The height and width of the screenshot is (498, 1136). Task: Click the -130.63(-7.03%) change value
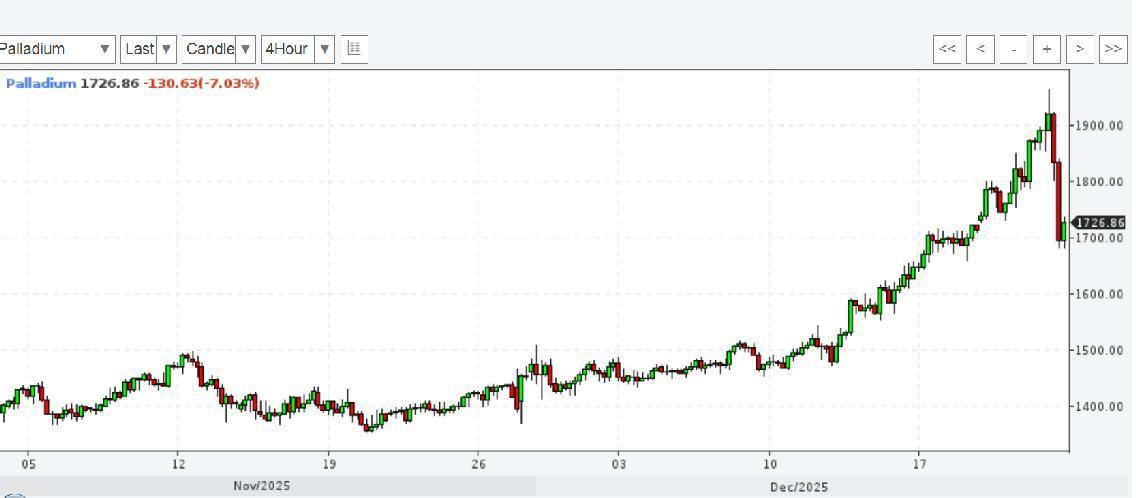[x=201, y=83]
